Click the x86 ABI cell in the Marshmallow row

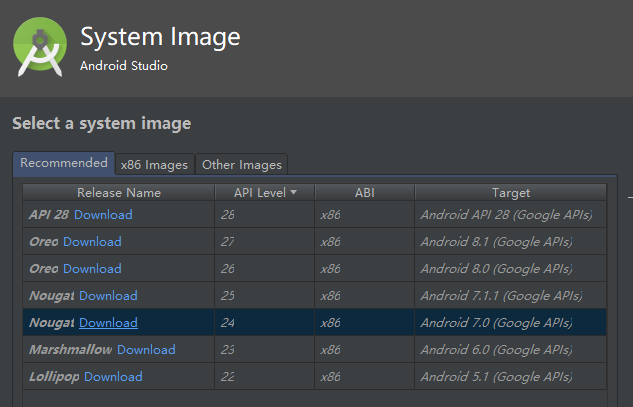click(x=365, y=350)
